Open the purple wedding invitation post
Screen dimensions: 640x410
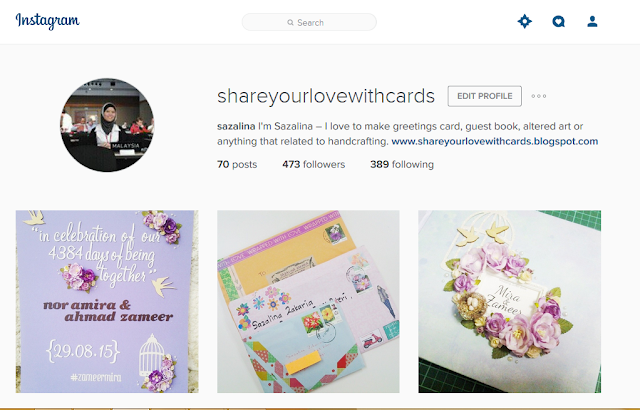coord(107,301)
